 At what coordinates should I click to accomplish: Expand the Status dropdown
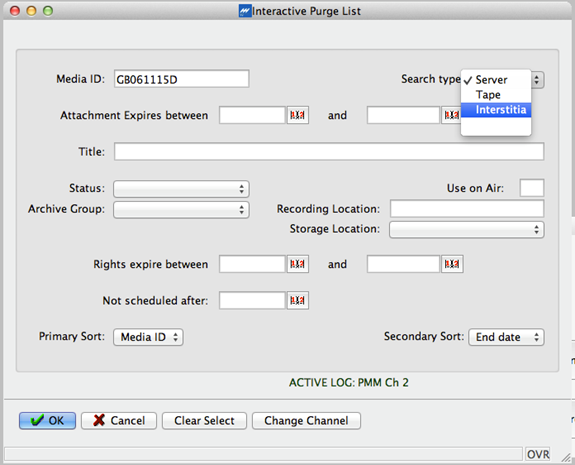tap(181, 189)
